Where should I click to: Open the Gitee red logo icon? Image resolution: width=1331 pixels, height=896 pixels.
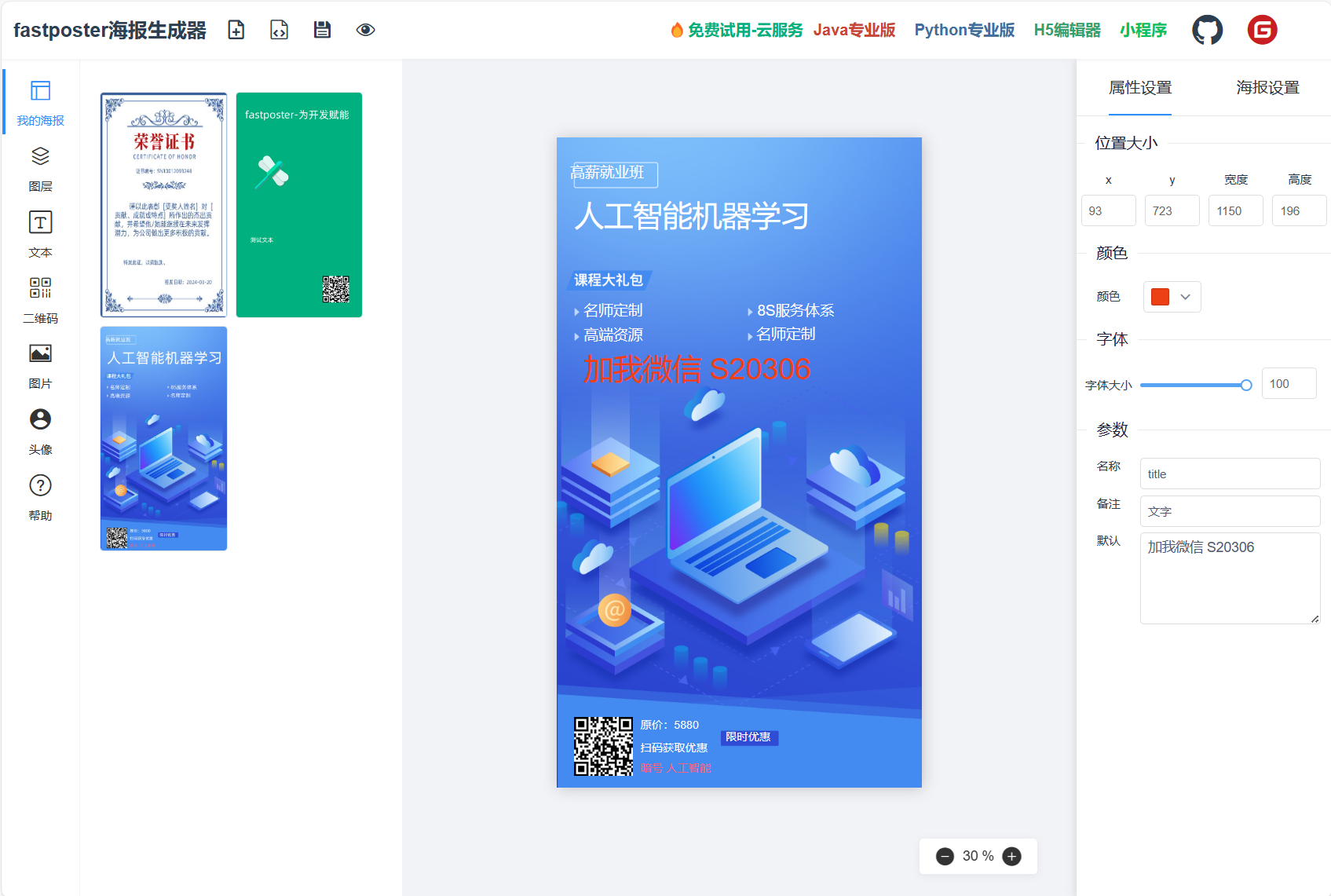pyautogui.click(x=1262, y=30)
